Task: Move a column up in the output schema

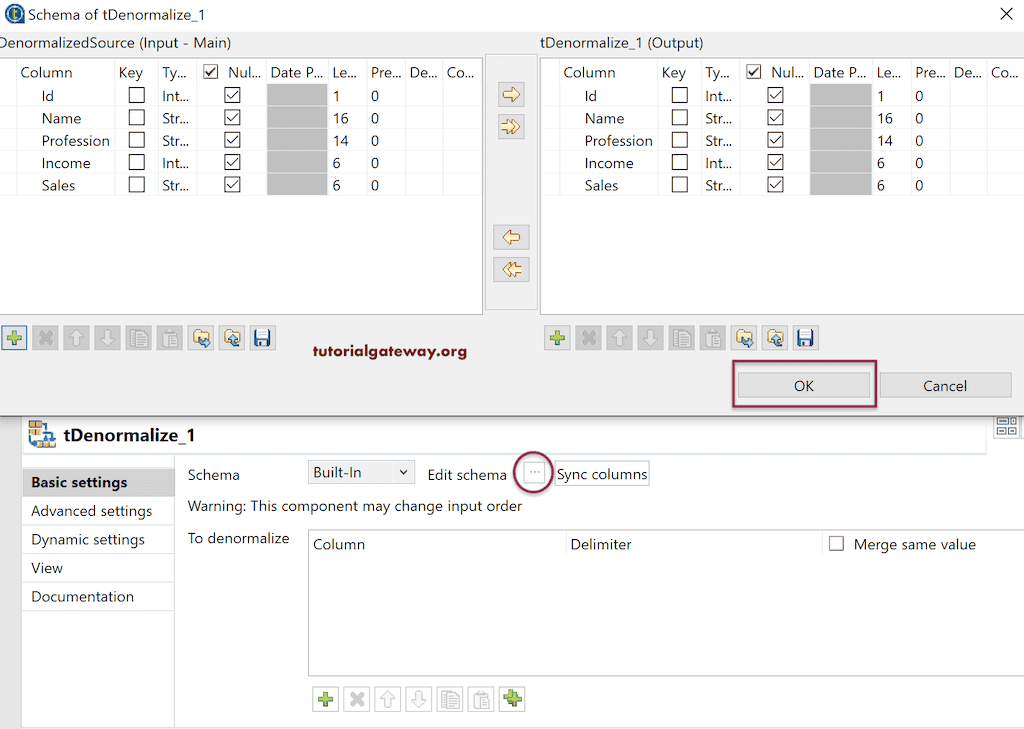Action: tap(618, 338)
